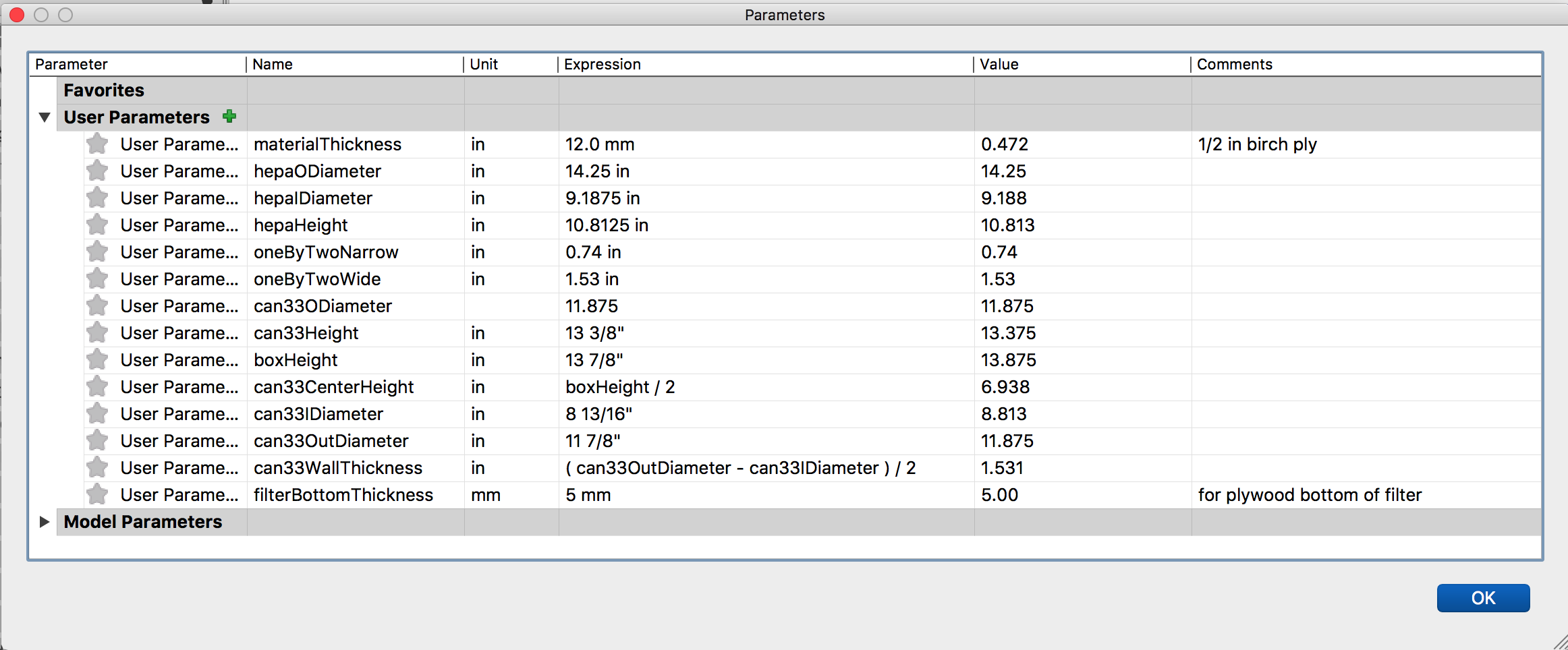Click the Comments column header

tap(1366, 64)
